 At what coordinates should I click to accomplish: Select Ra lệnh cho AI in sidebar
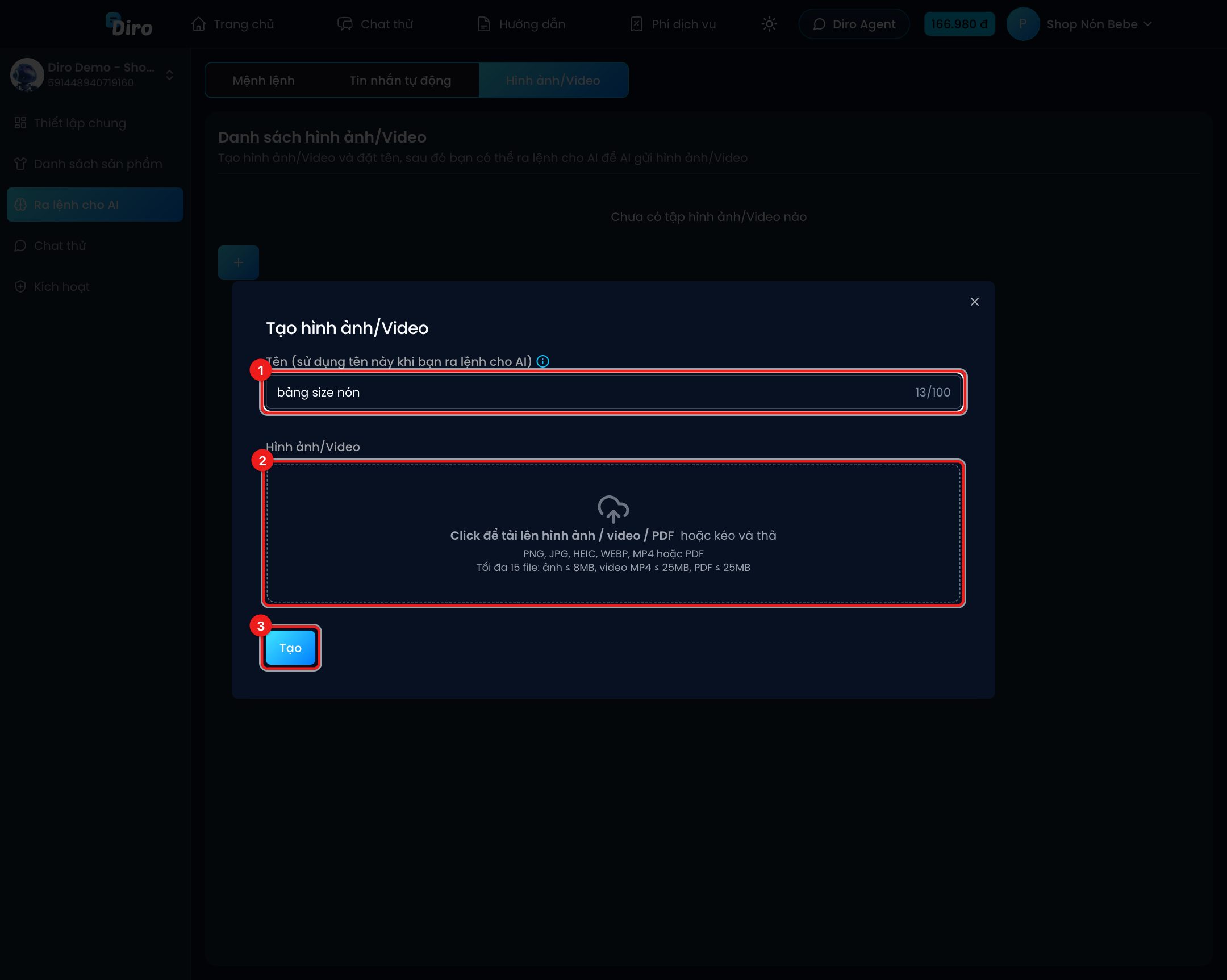tap(95, 205)
